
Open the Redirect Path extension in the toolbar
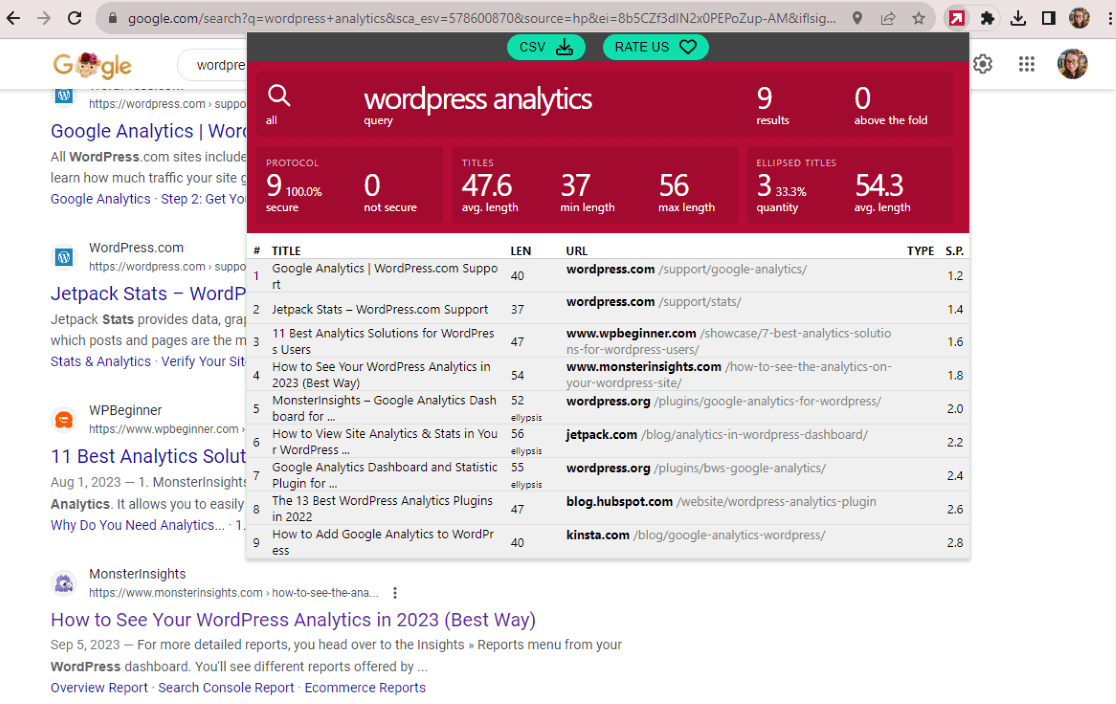point(956,17)
